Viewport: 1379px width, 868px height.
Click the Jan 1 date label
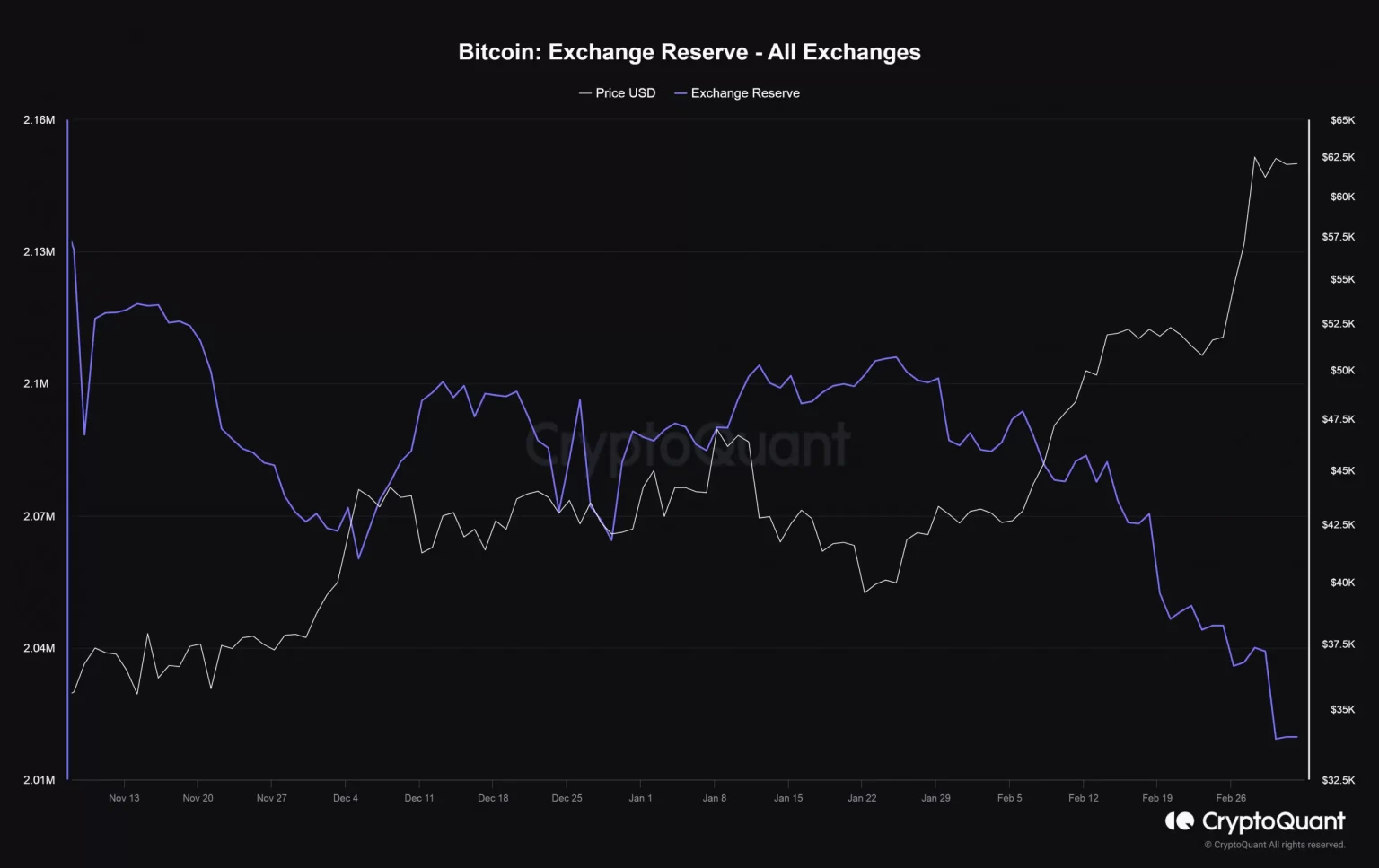(x=640, y=798)
